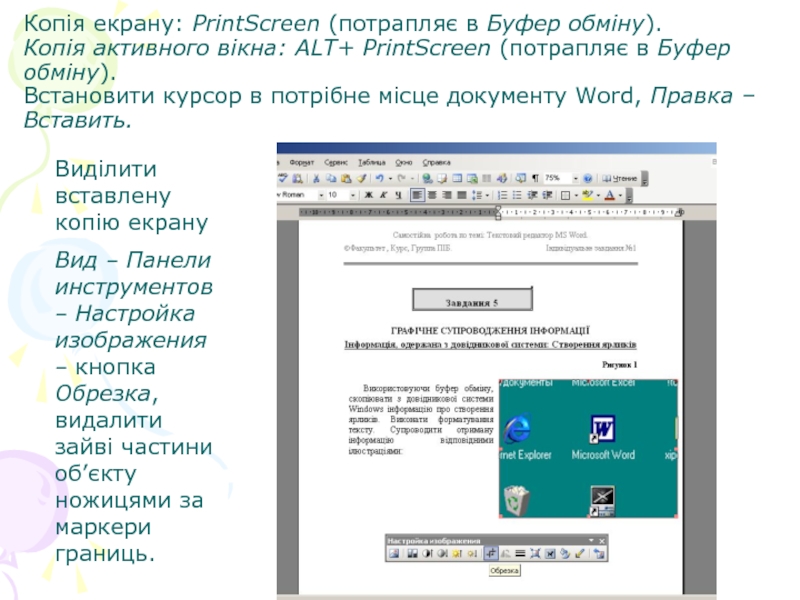Click the Spelling check icon in Word toolbar
The image size is (800, 600).
click(283, 178)
